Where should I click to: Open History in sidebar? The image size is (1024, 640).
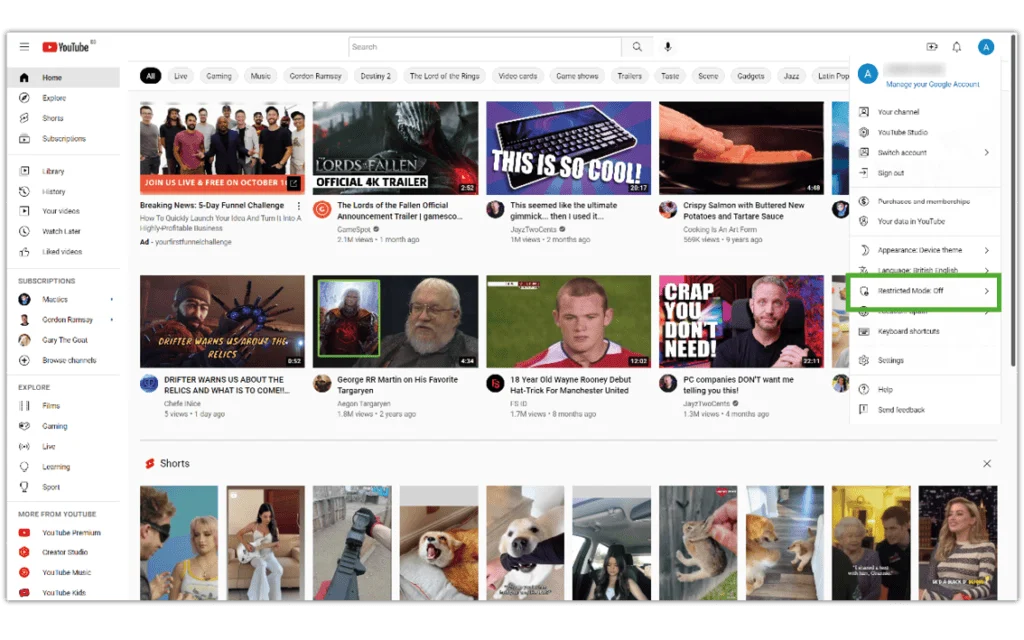coord(64,191)
